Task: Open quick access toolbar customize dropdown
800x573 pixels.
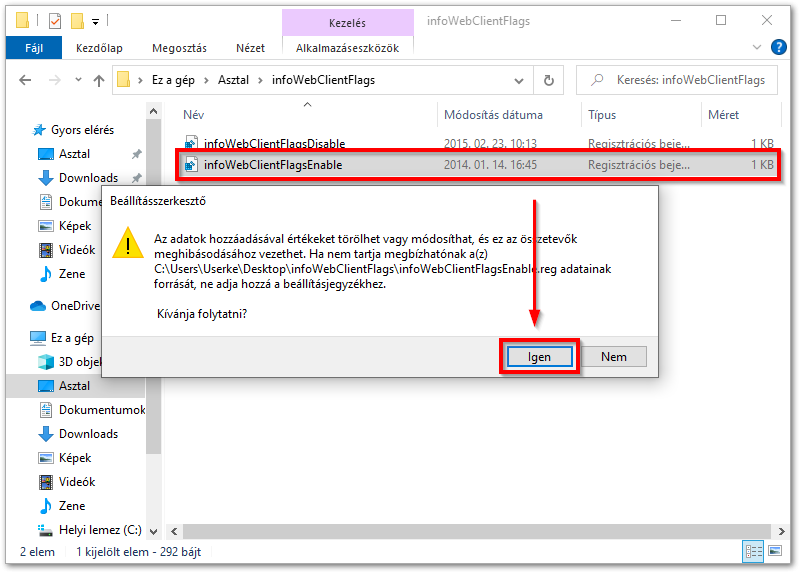Action: click(95, 21)
